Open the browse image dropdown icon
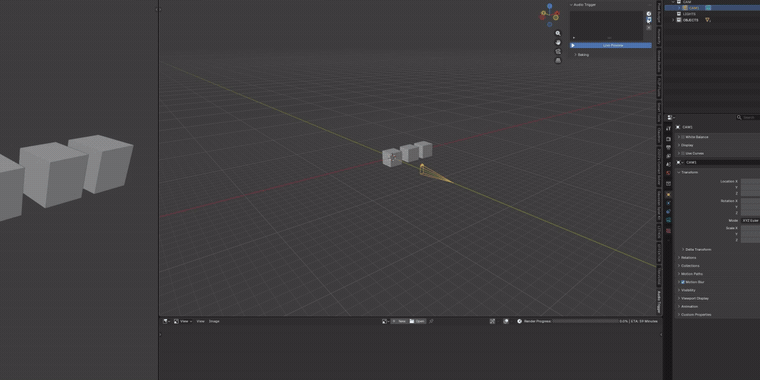The width and height of the screenshot is (760, 380). (385, 321)
